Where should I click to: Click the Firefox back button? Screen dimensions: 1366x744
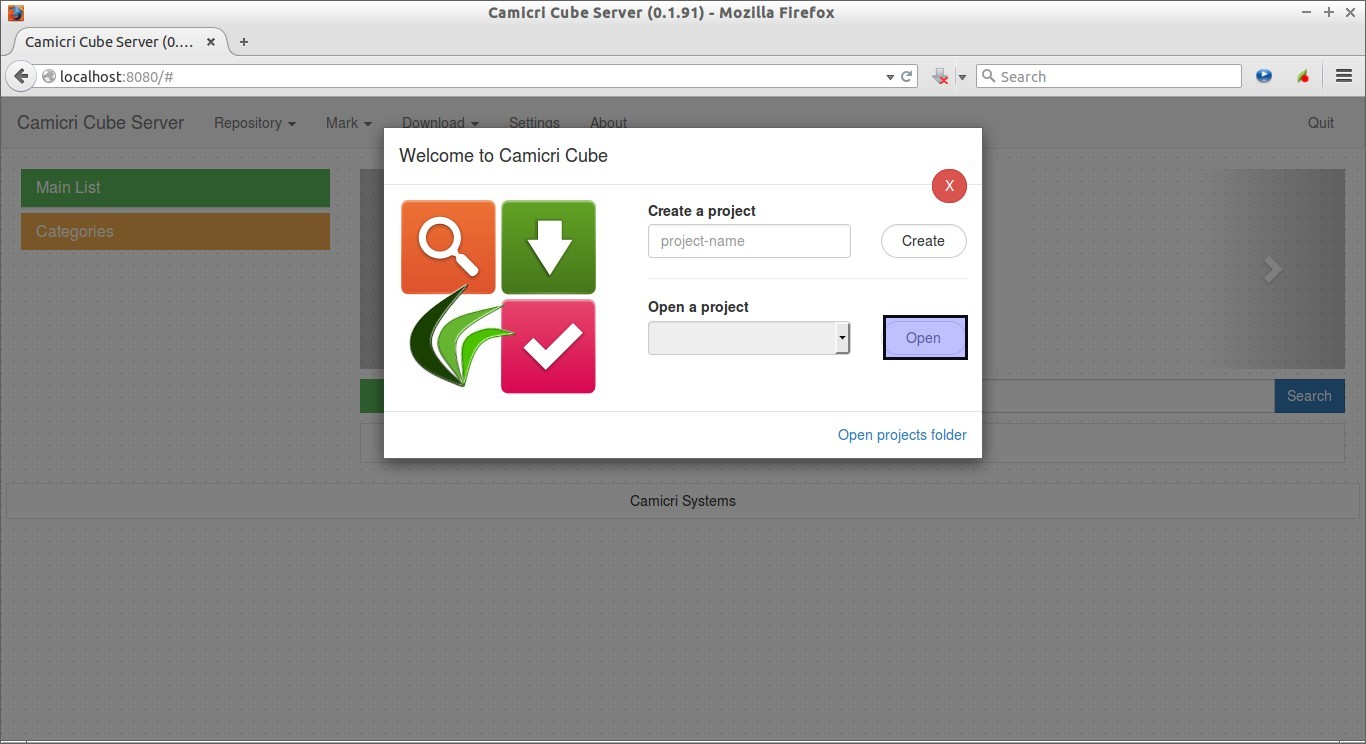coord(20,76)
